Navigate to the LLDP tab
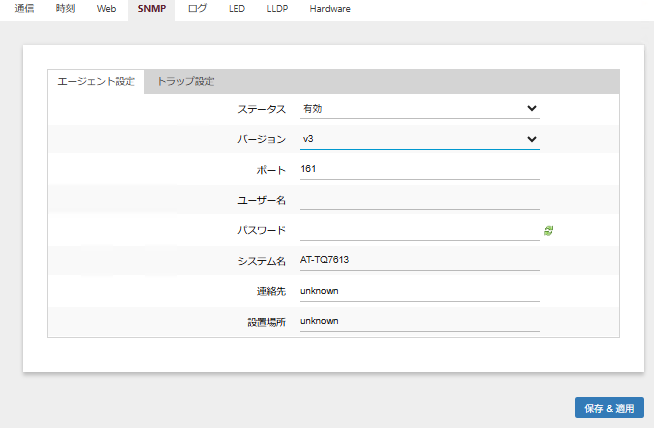This screenshot has height=428, width=654. [x=277, y=9]
